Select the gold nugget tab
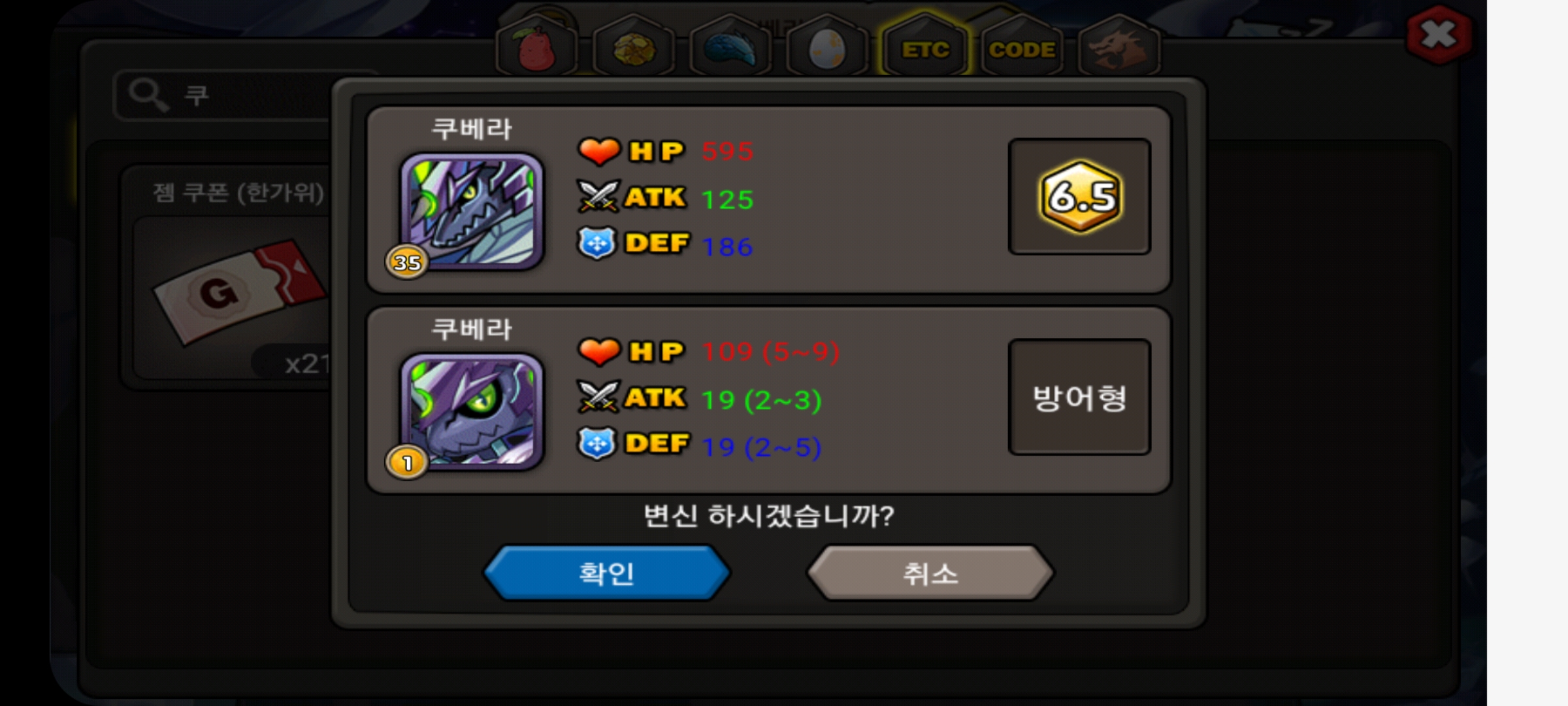 pyautogui.click(x=633, y=48)
